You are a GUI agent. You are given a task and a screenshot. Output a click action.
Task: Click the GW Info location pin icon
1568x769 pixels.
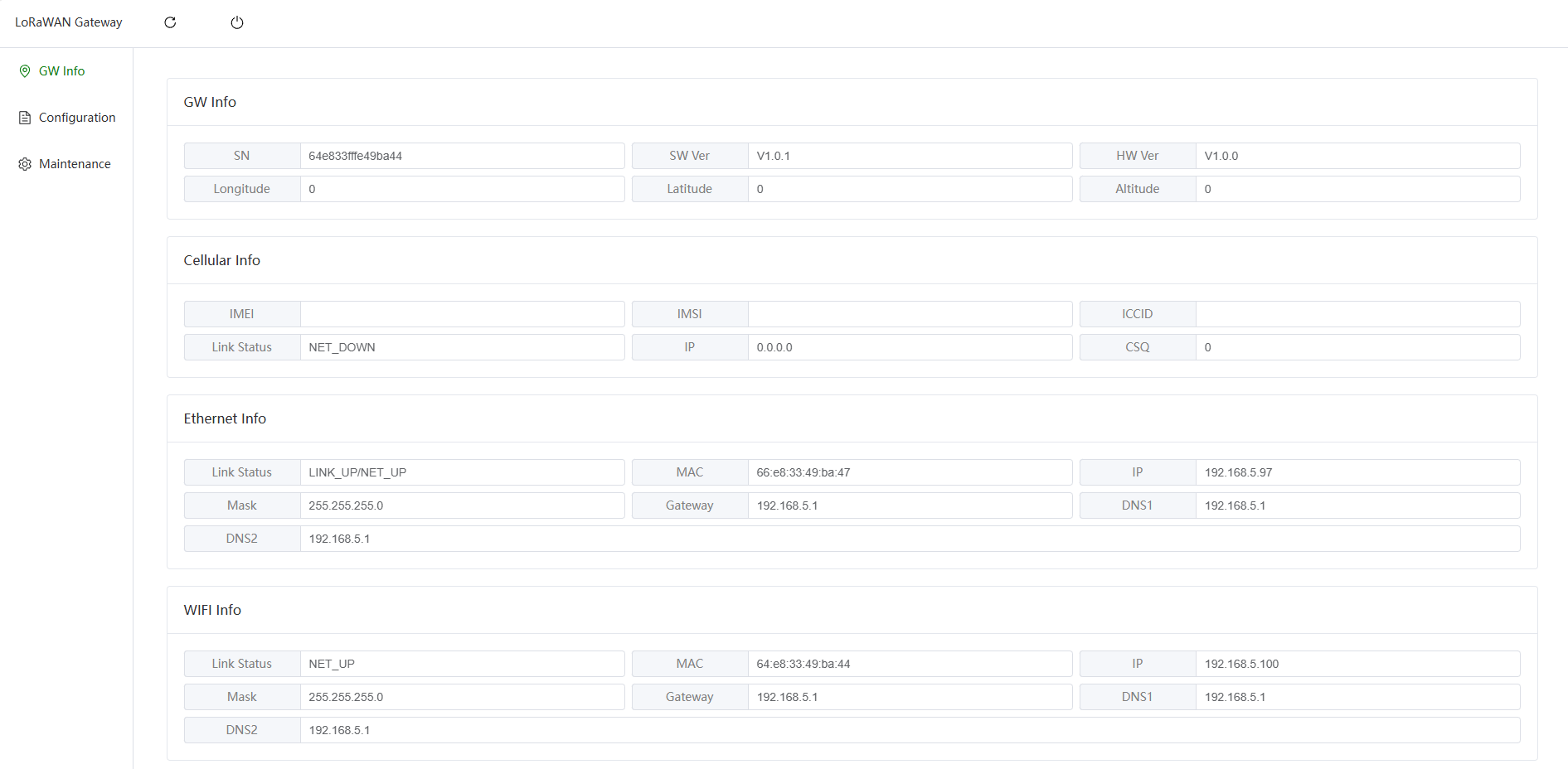(x=25, y=71)
